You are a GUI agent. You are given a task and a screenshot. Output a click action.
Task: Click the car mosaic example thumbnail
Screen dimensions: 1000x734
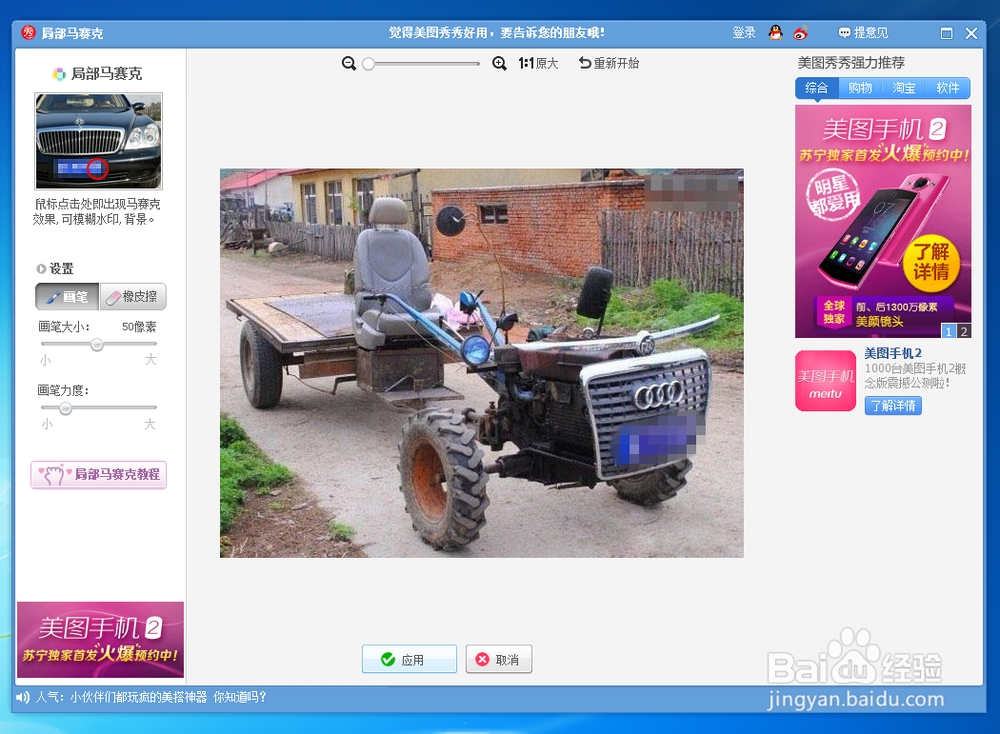point(98,141)
